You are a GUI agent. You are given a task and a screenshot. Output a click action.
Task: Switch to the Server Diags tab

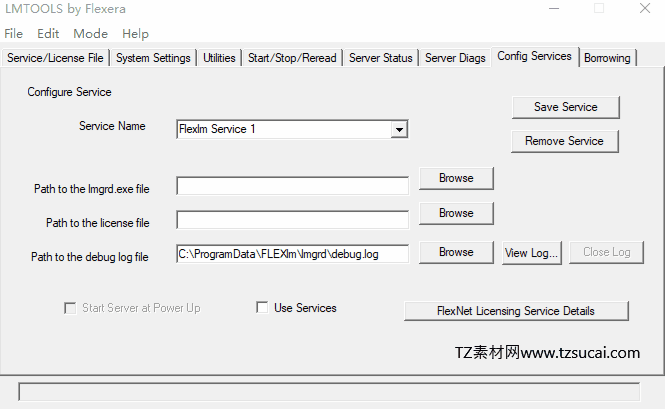tap(455, 58)
